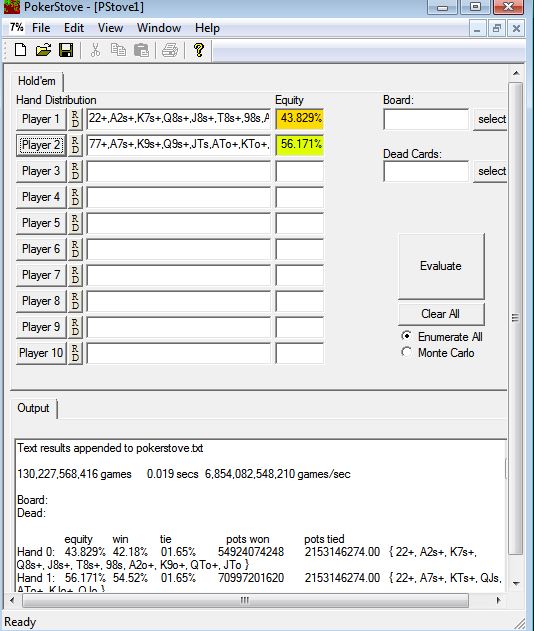Click the RD button beside Player 3
This screenshot has width=534, height=631.
75,171
